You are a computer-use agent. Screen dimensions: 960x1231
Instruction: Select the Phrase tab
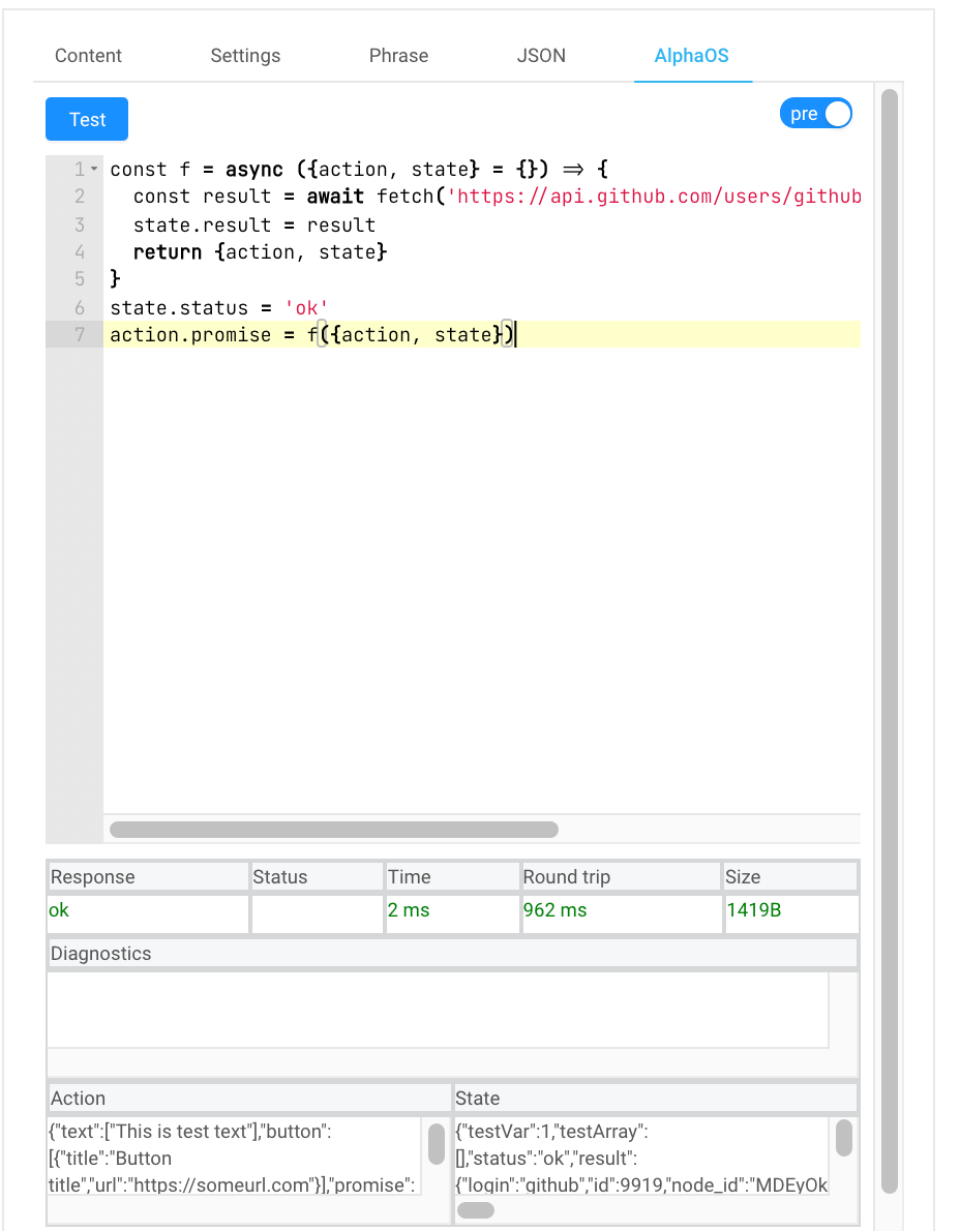[398, 56]
